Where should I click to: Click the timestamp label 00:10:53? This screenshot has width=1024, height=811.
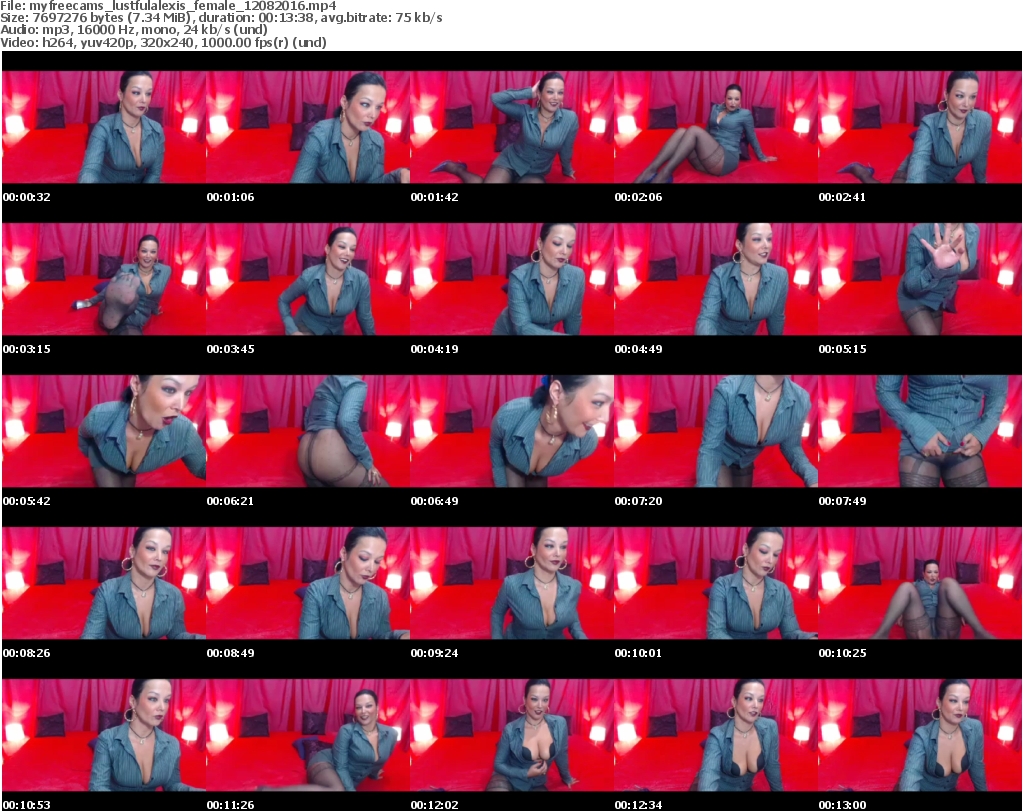[27, 805]
